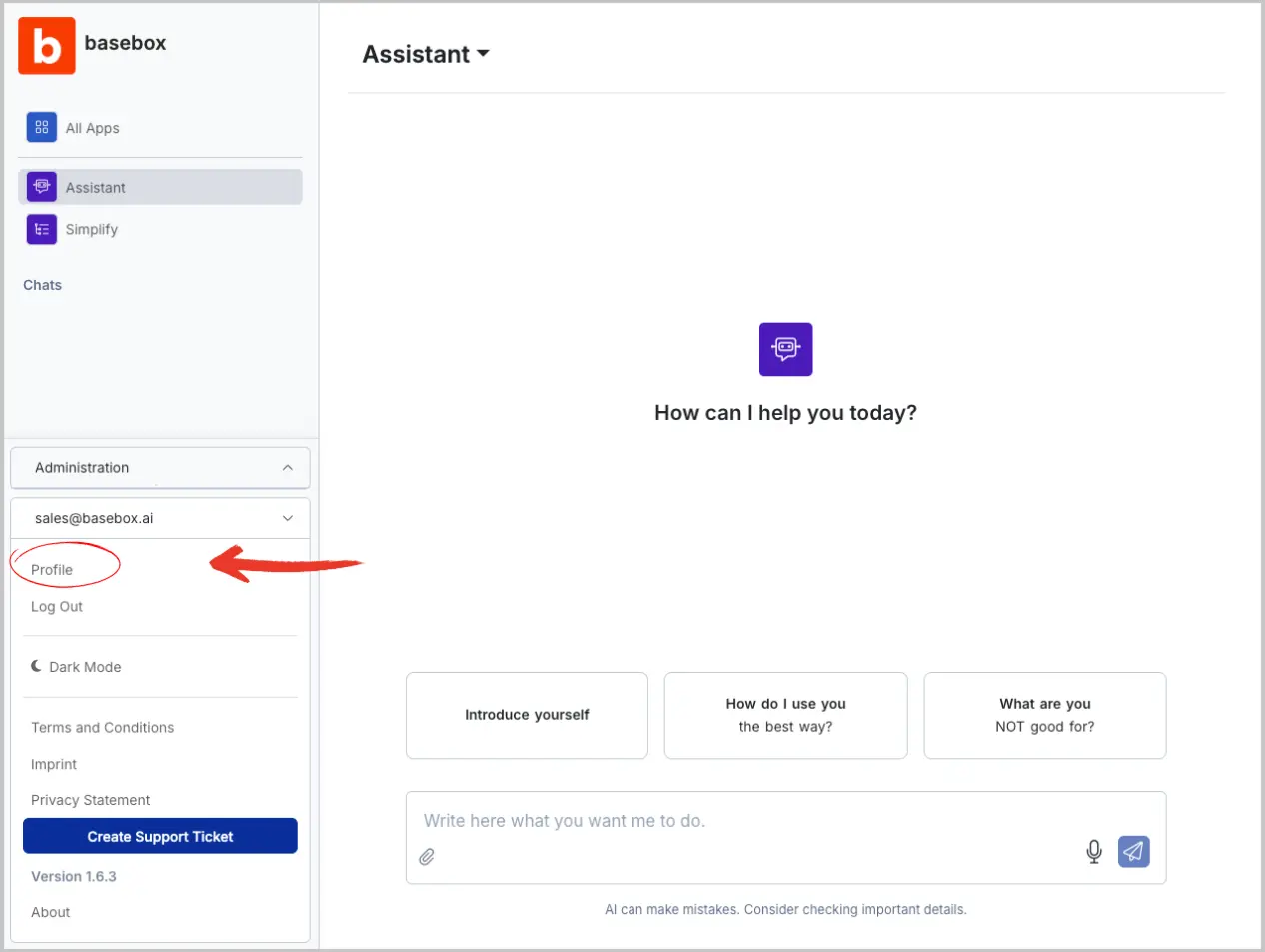
Task: Click the Introduce yourself suggestion
Action: pyautogui.click(x=527, y=715)
